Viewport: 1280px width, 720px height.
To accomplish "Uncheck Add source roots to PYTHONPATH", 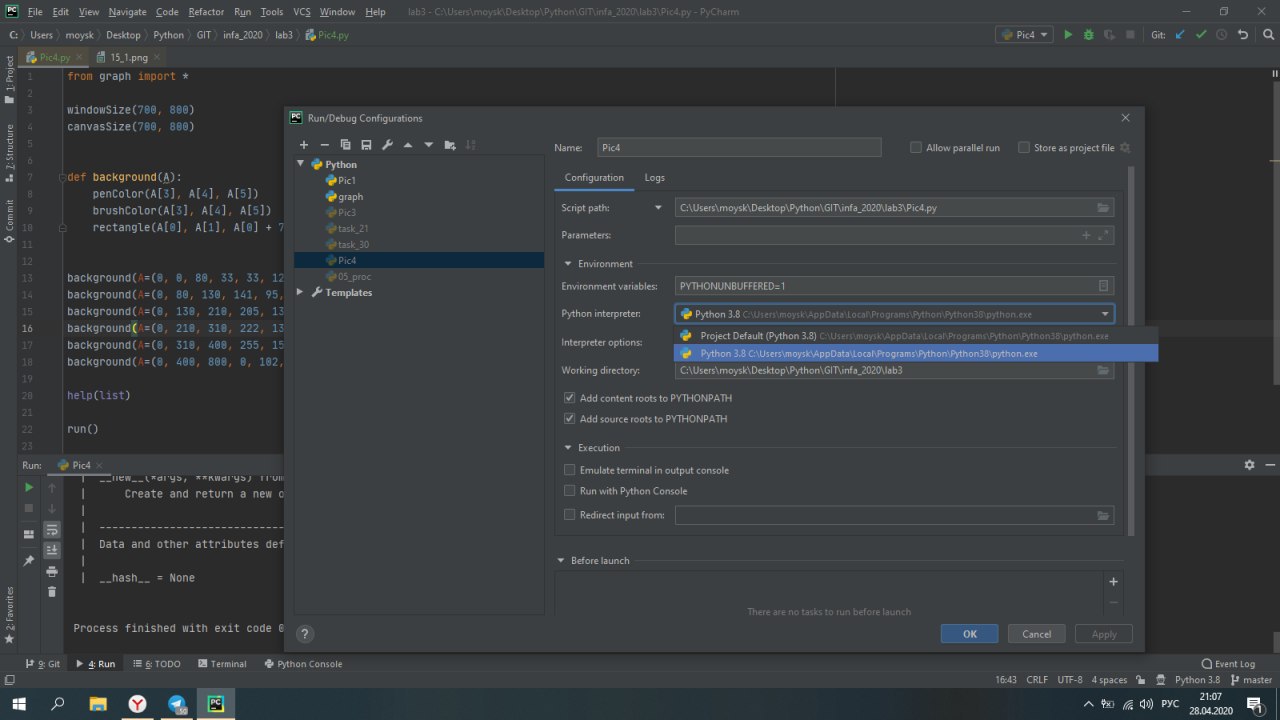I will (x=570, y=419).
